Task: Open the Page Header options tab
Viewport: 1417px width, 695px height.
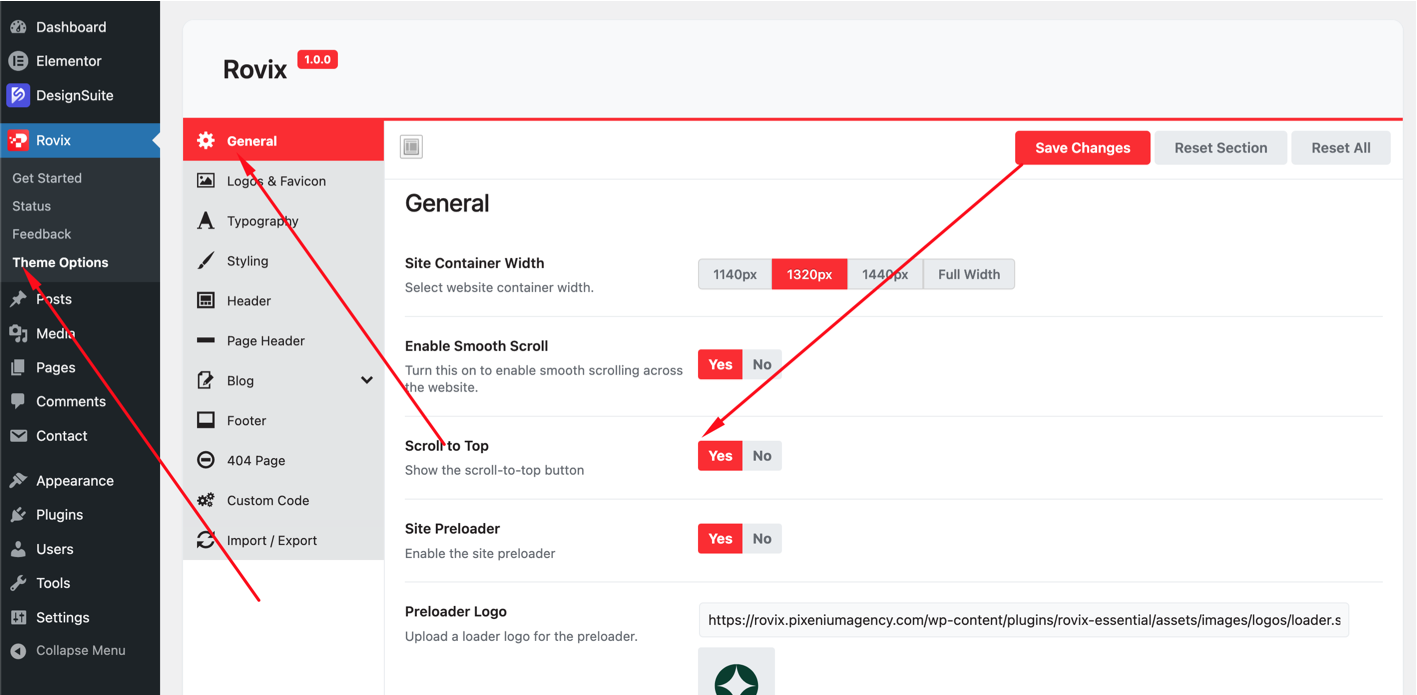Action: 284,341
